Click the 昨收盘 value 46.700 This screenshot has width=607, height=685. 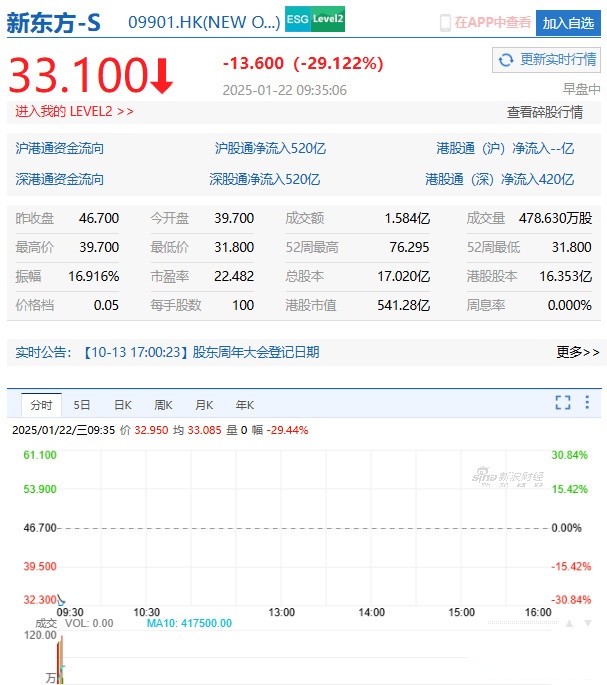click(x=99, y=218)
